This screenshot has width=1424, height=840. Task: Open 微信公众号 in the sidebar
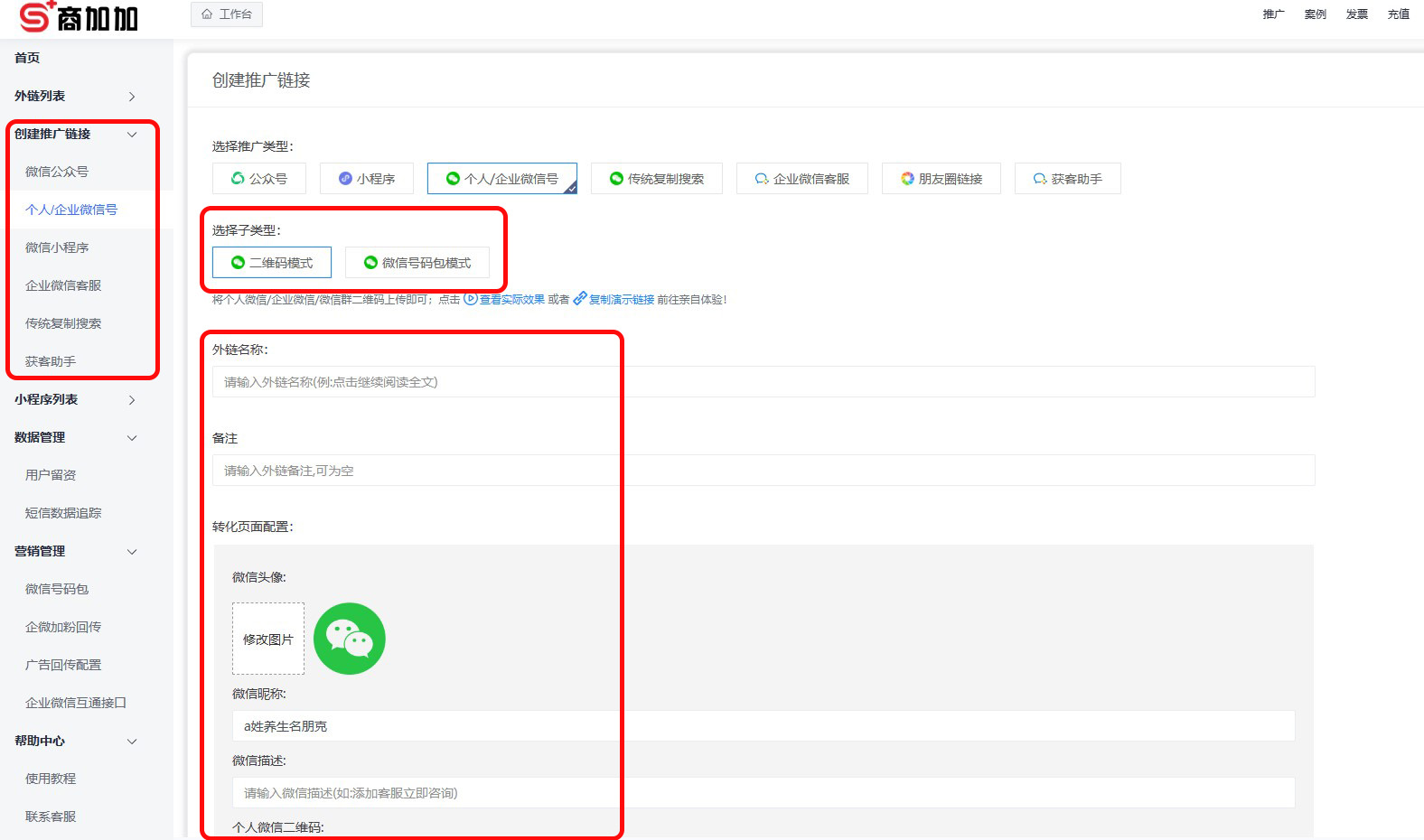point(57,172)
